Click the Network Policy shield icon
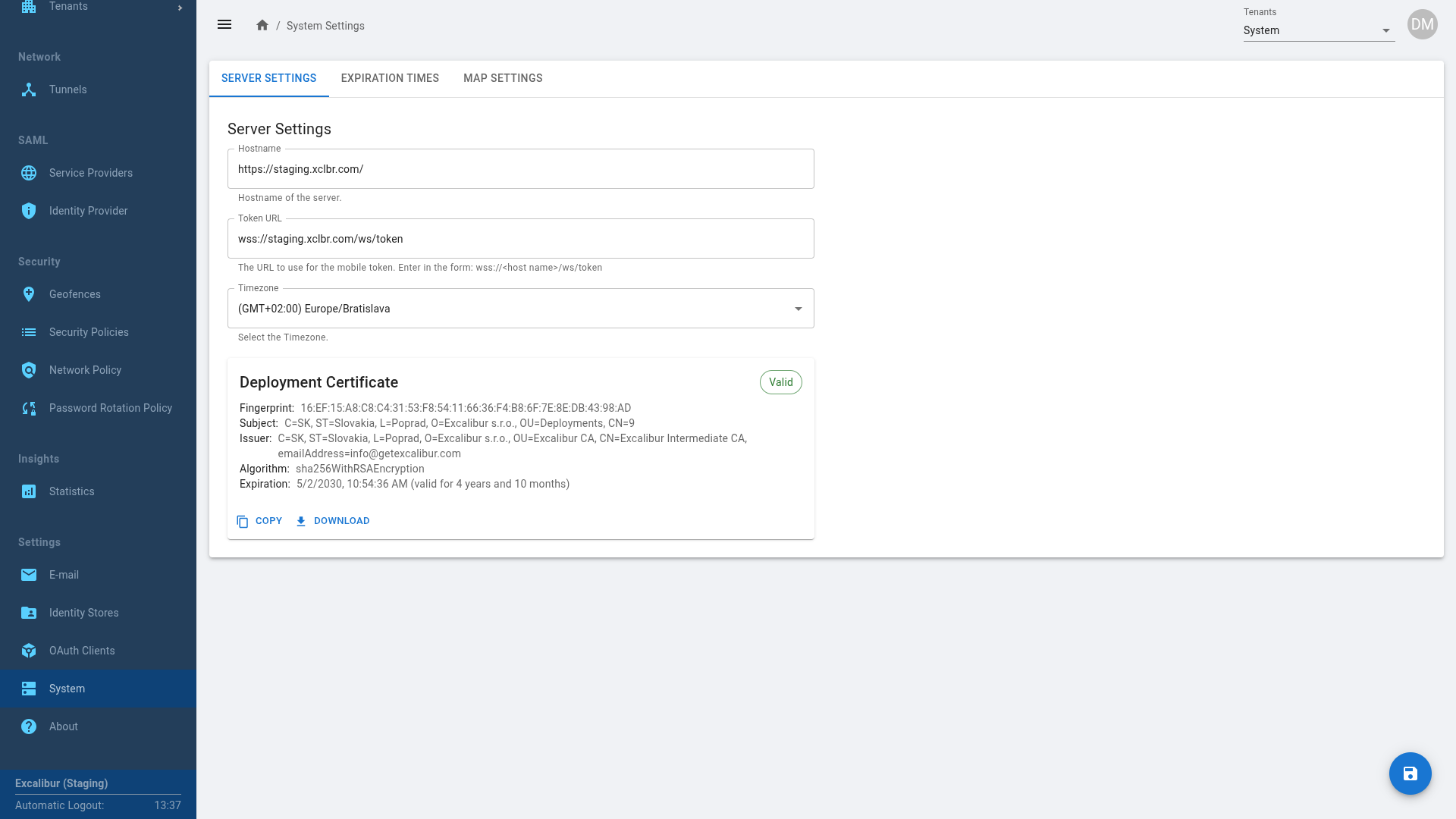 (29, 370)
